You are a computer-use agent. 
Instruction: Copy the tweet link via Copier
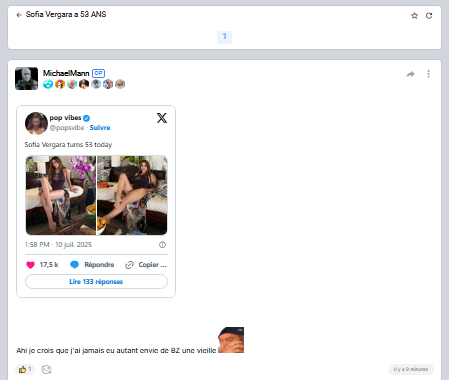[146, 265]
